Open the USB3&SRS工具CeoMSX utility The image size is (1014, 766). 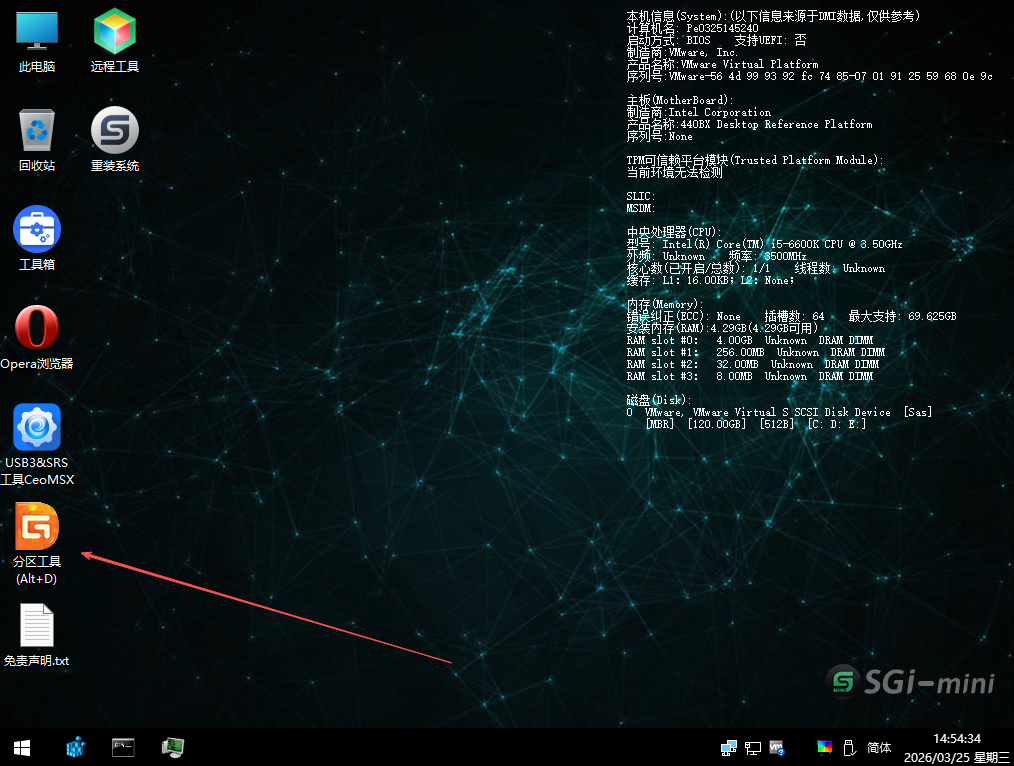tap(36, 428)
